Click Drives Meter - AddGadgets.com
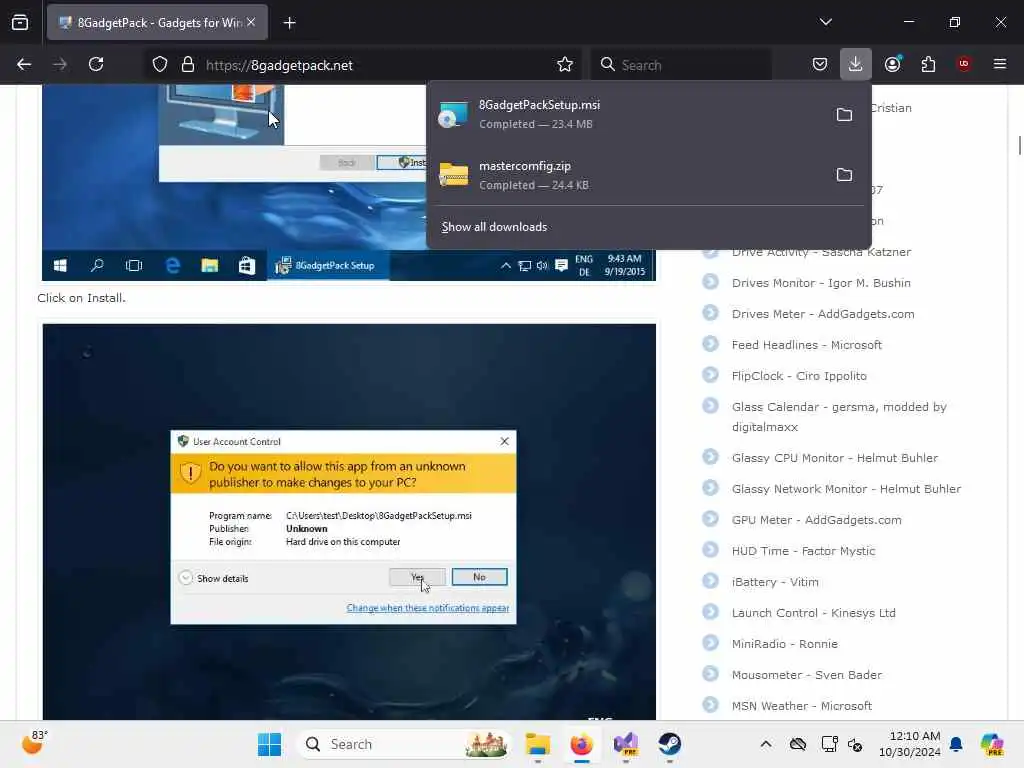 pyautogui.click(x=823, y=314)
